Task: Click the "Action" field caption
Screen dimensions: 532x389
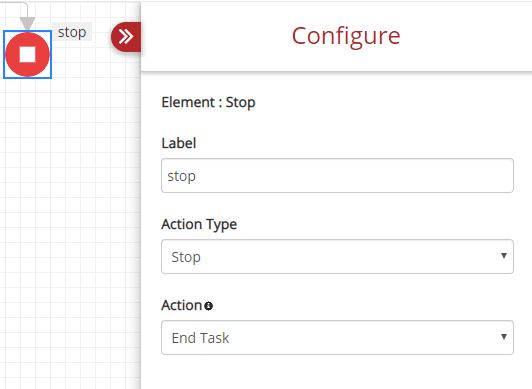Action: 182,305
